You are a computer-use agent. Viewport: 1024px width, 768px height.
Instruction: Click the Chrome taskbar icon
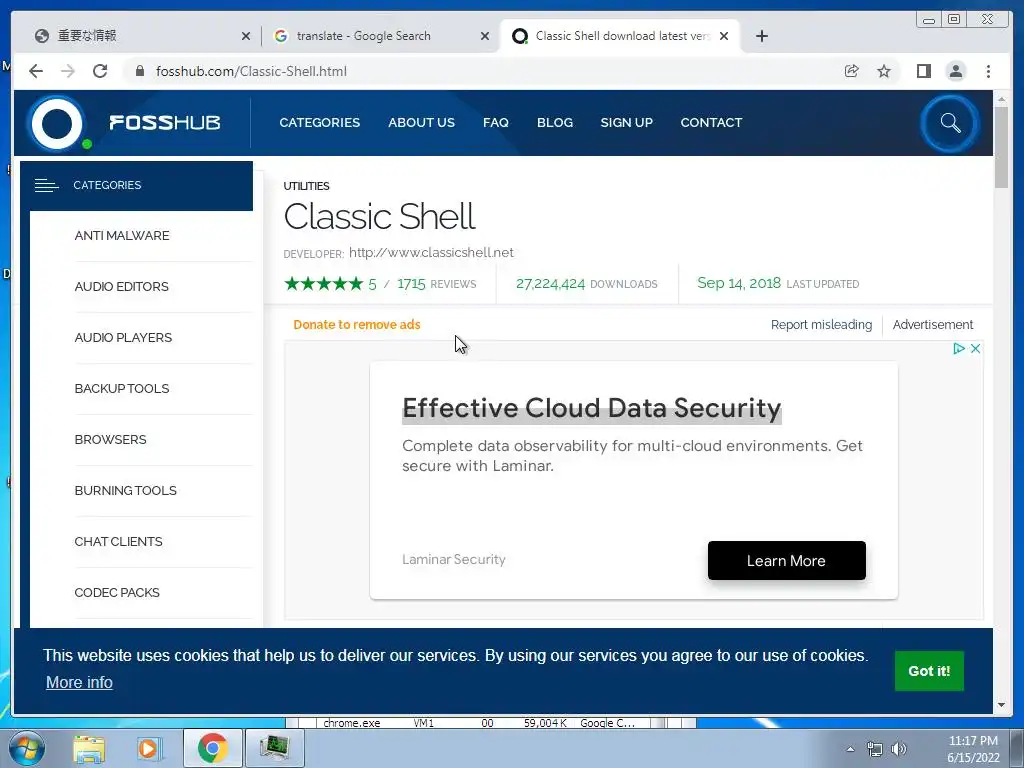(212, 748)
